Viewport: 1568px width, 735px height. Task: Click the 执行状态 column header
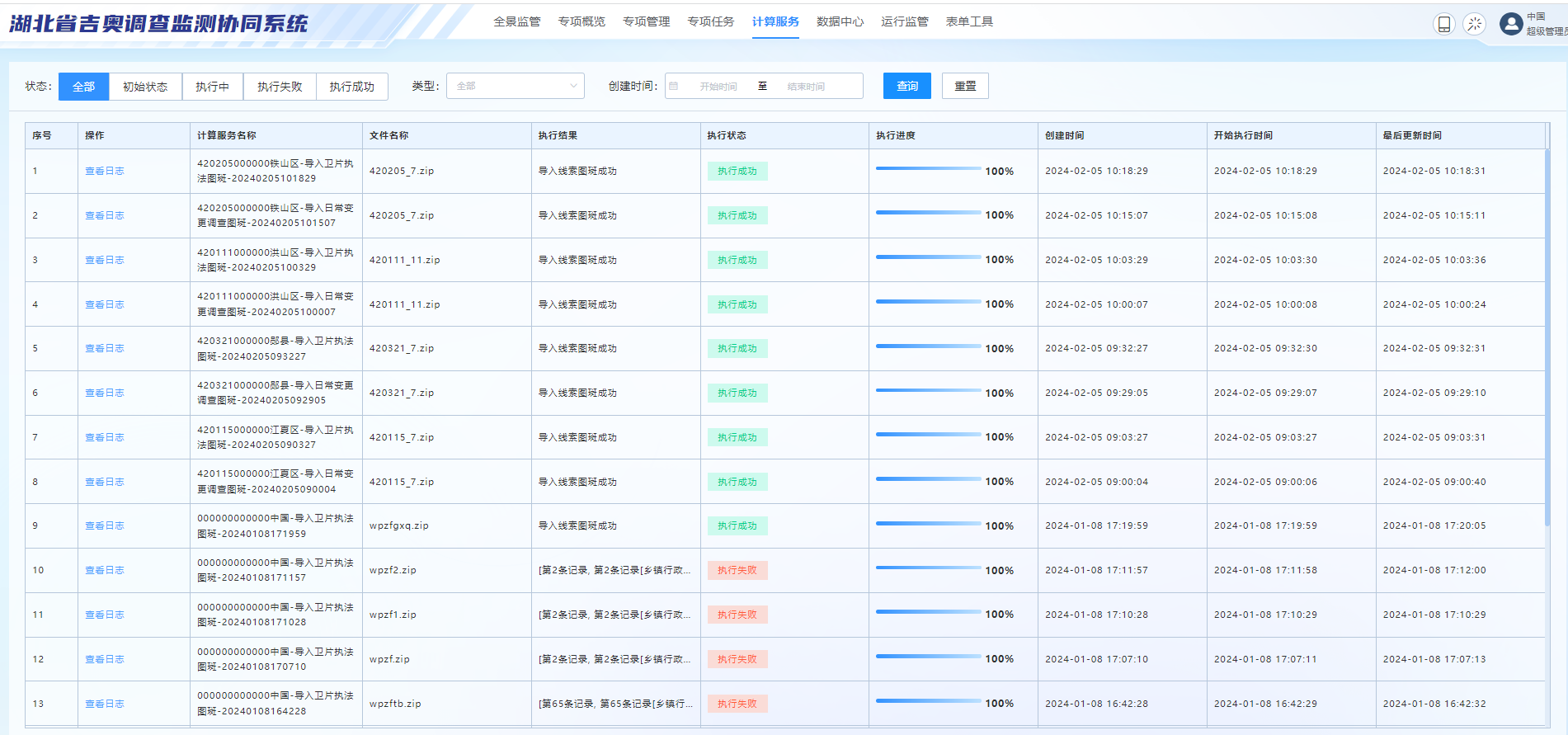(x=727, y=135)
